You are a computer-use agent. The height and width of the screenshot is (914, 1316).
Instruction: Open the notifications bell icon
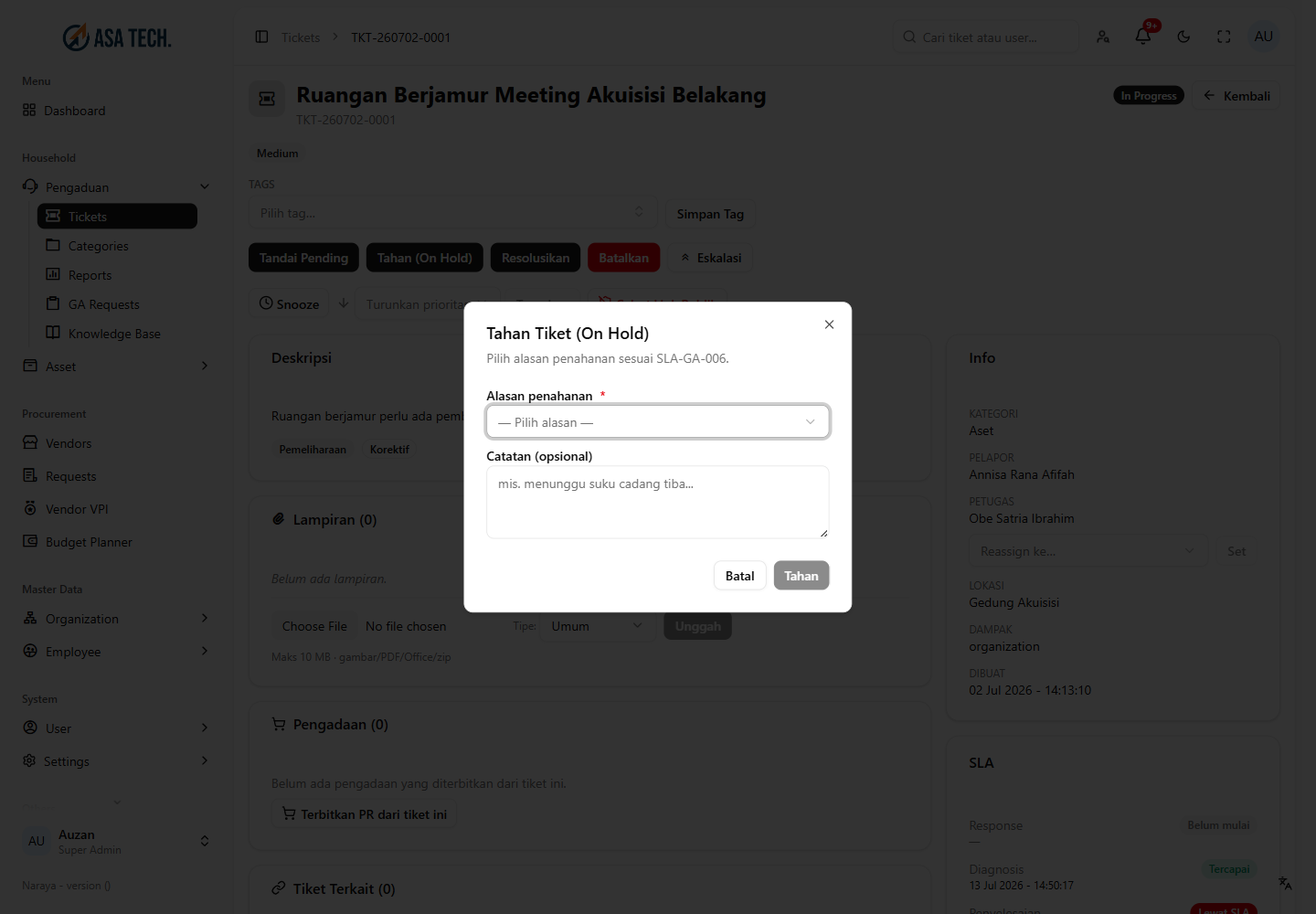[x=1142, y=37]
